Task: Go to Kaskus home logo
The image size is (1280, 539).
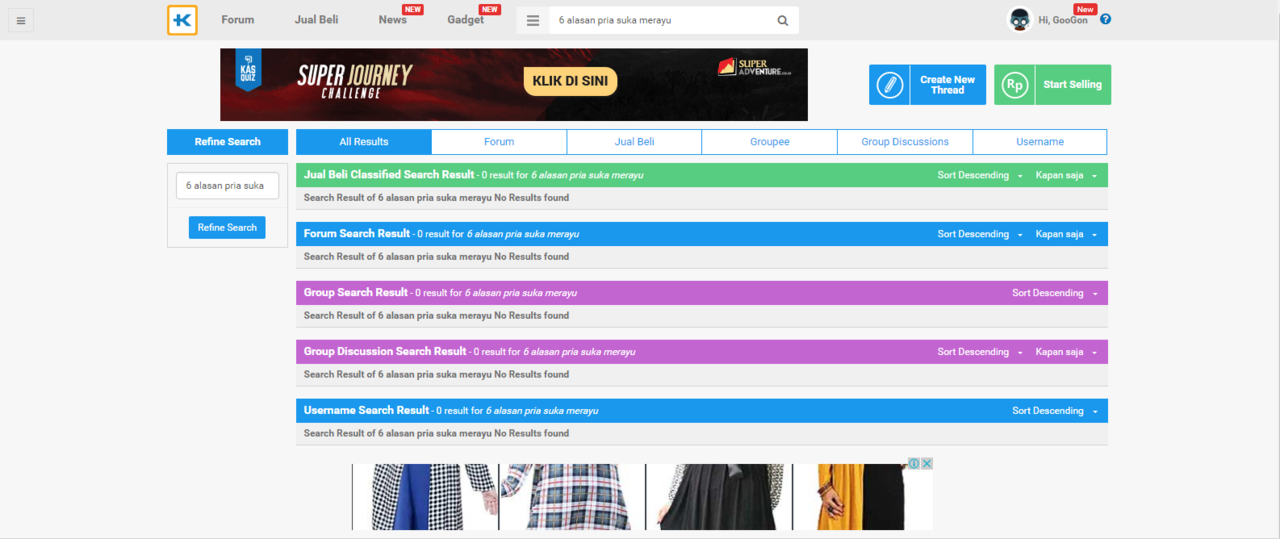Action: point(182,20)
